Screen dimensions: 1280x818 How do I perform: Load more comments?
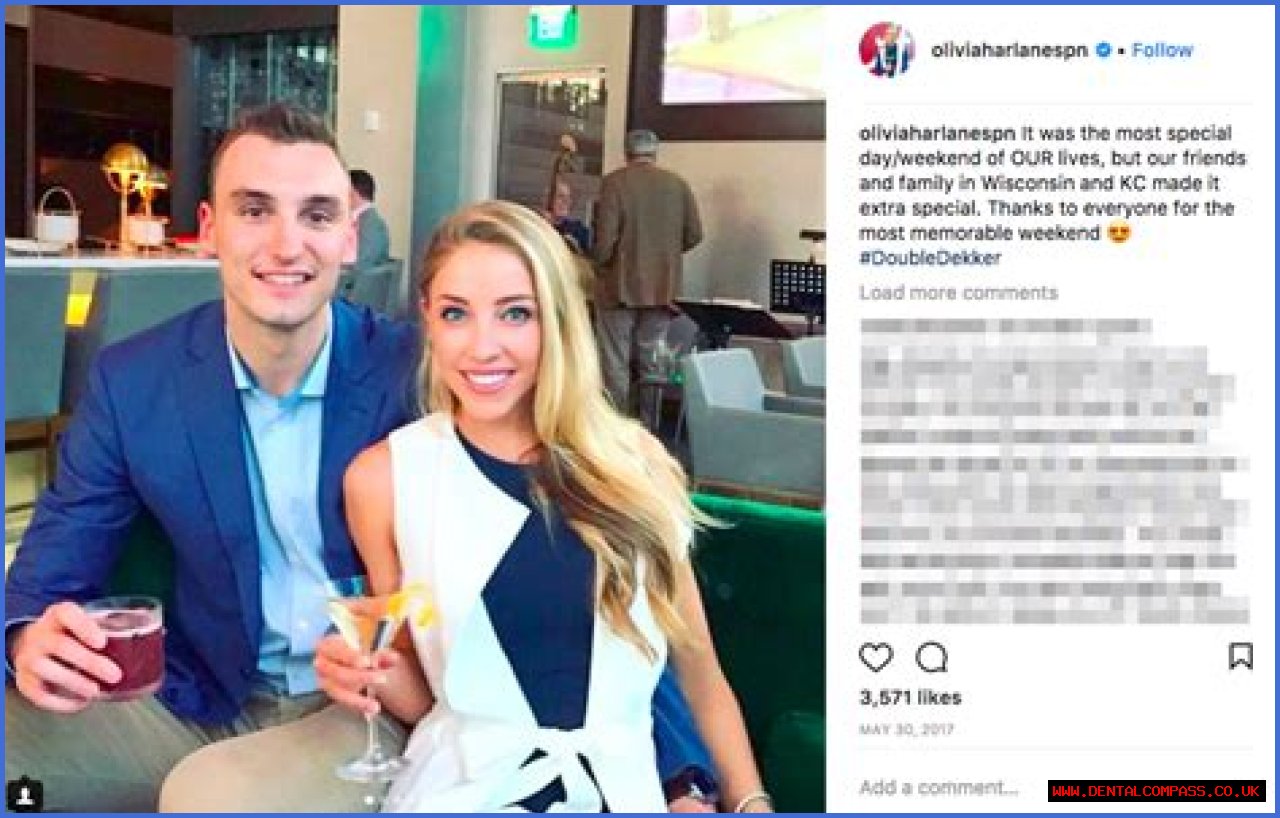point(958,293)
